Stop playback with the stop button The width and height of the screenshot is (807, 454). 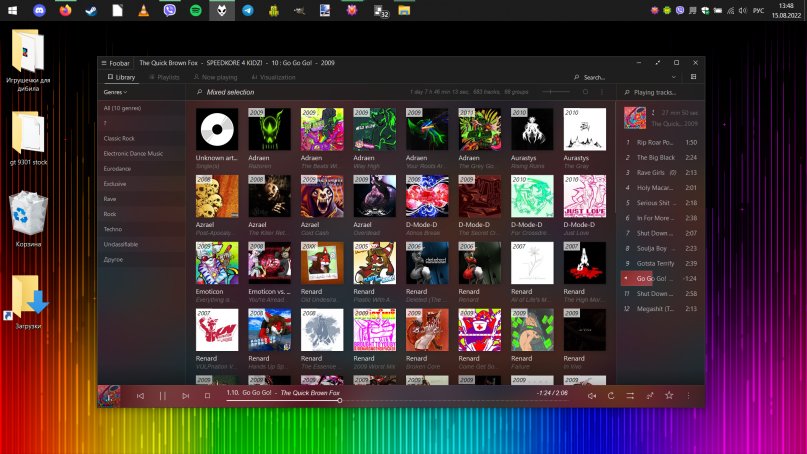point(207,396)
